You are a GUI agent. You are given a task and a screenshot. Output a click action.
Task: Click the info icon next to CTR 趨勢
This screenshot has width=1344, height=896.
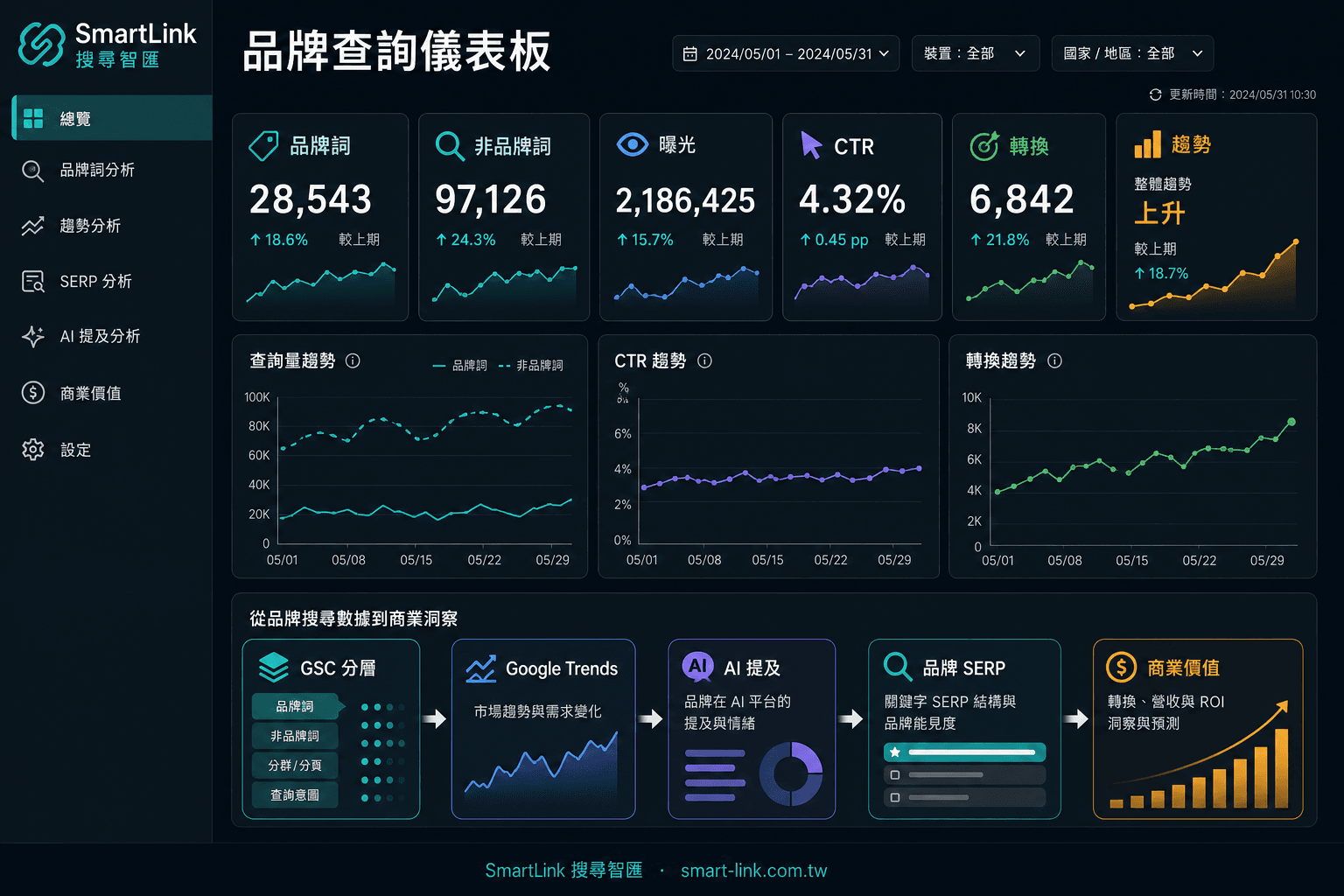[x=704, y=360]
